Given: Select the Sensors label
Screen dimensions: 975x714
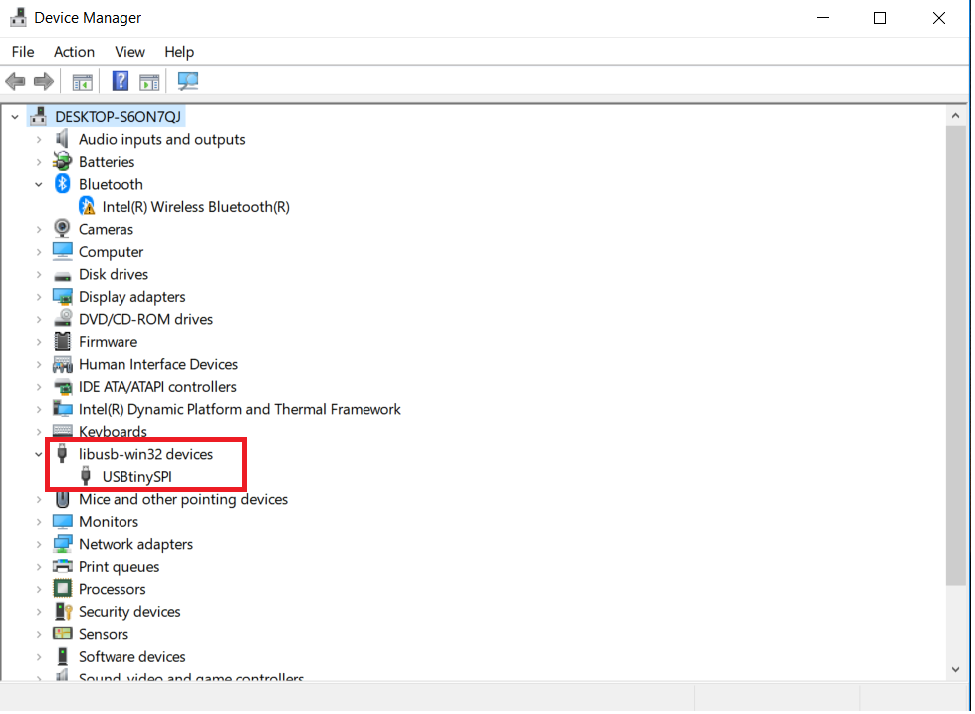Looking at the screenshot, I should coord(103,634).
